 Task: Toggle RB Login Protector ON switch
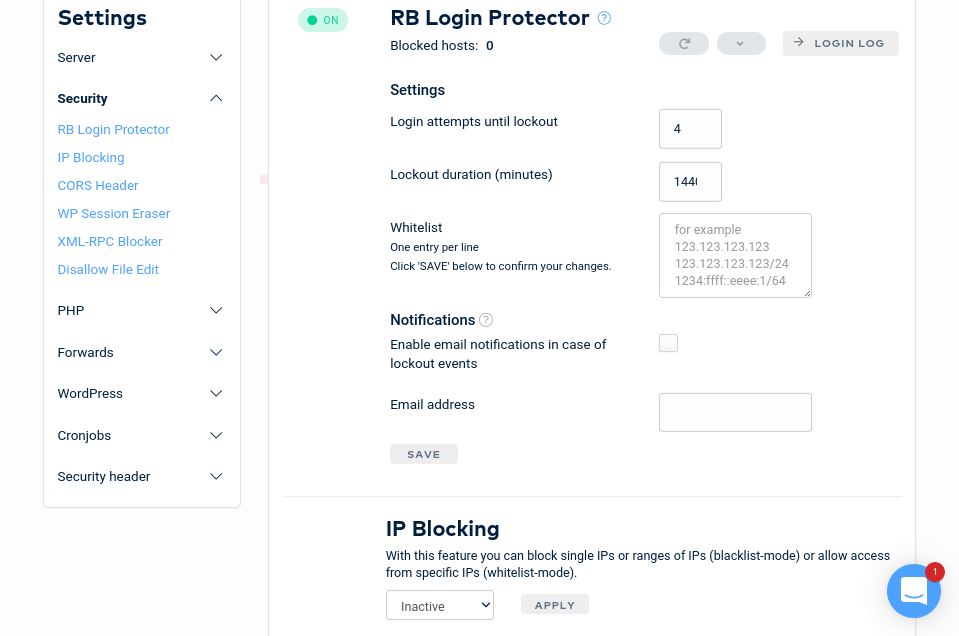pyautogui.click(x=323, y=20)
